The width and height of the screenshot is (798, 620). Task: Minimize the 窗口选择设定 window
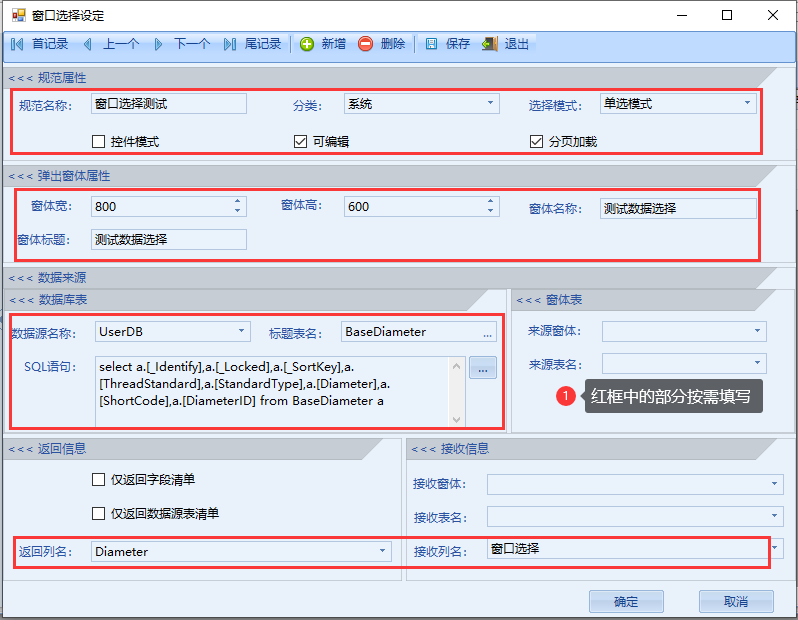pyautogui.click(x=682, y=15)
